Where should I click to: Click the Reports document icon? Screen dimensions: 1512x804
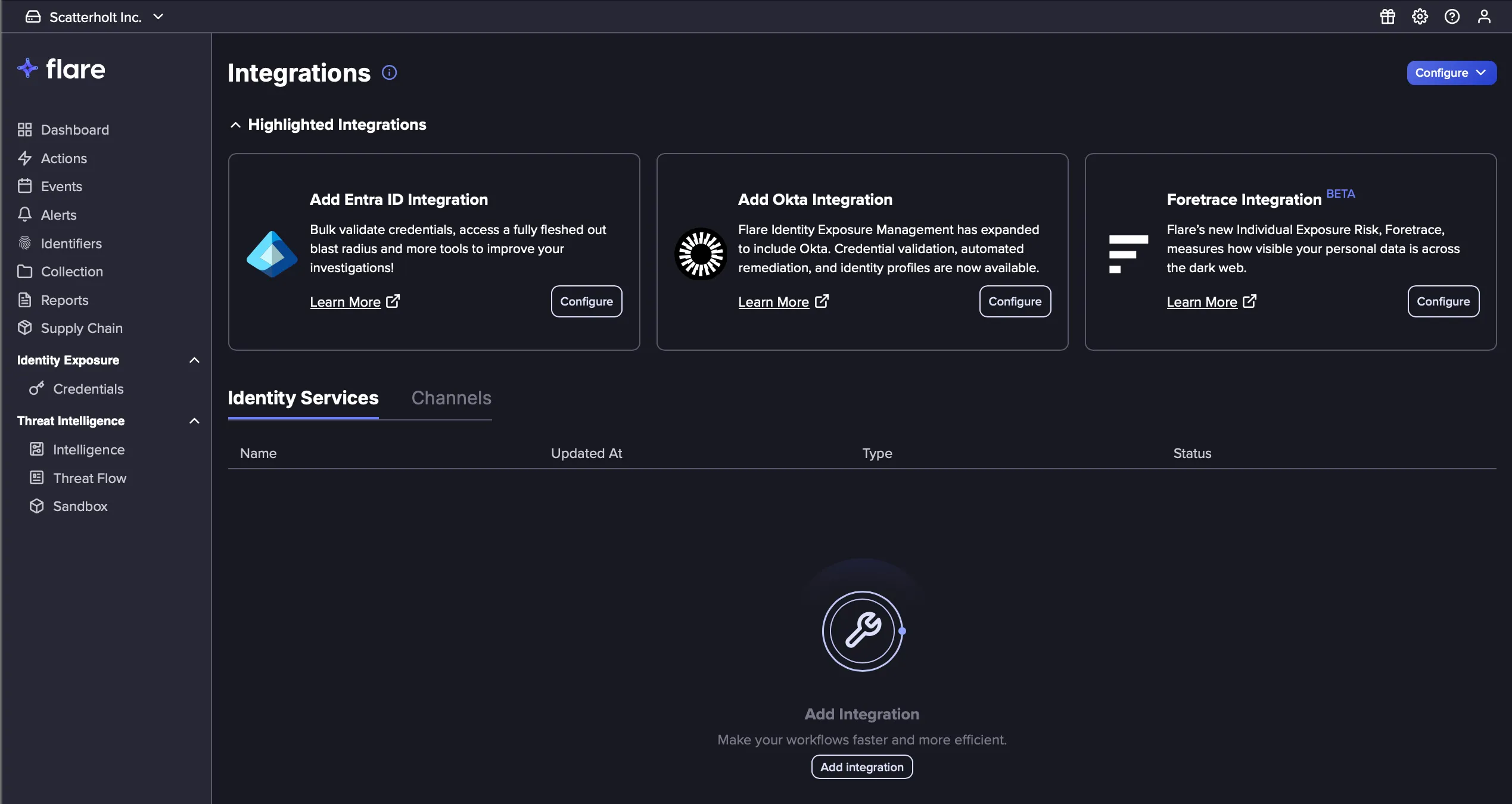point(24,300)
